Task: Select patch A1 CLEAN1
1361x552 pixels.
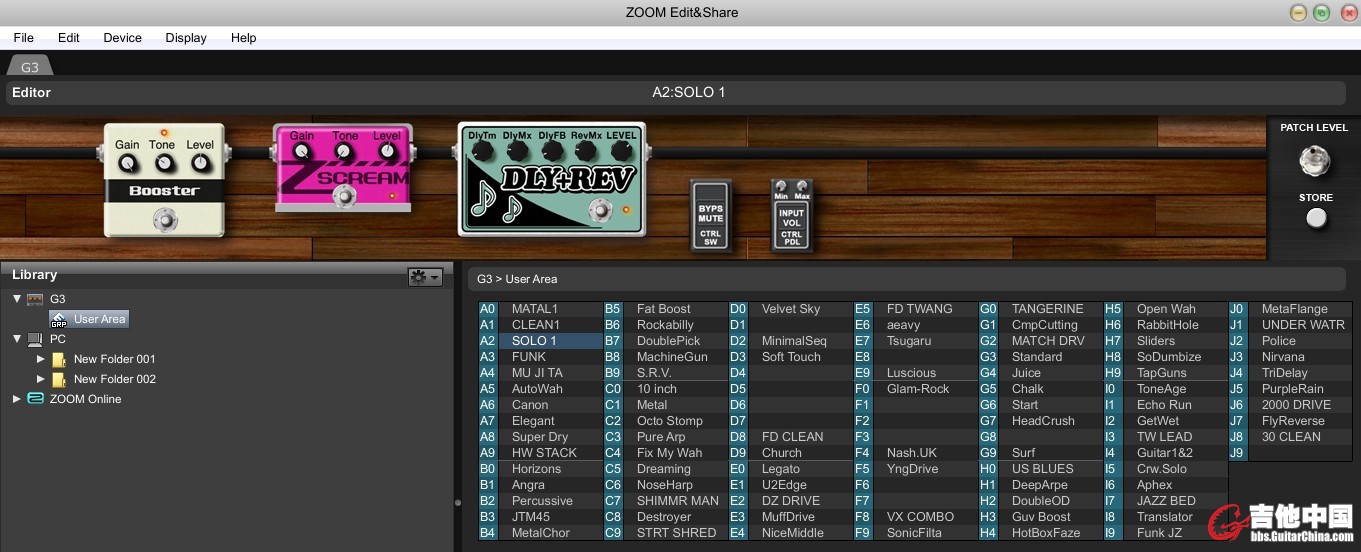Action: [540, 325]
